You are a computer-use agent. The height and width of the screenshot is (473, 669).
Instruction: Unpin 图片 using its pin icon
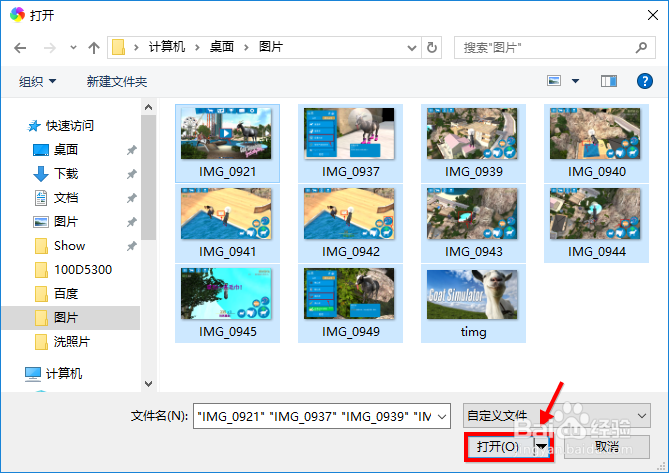click(131, 222)
